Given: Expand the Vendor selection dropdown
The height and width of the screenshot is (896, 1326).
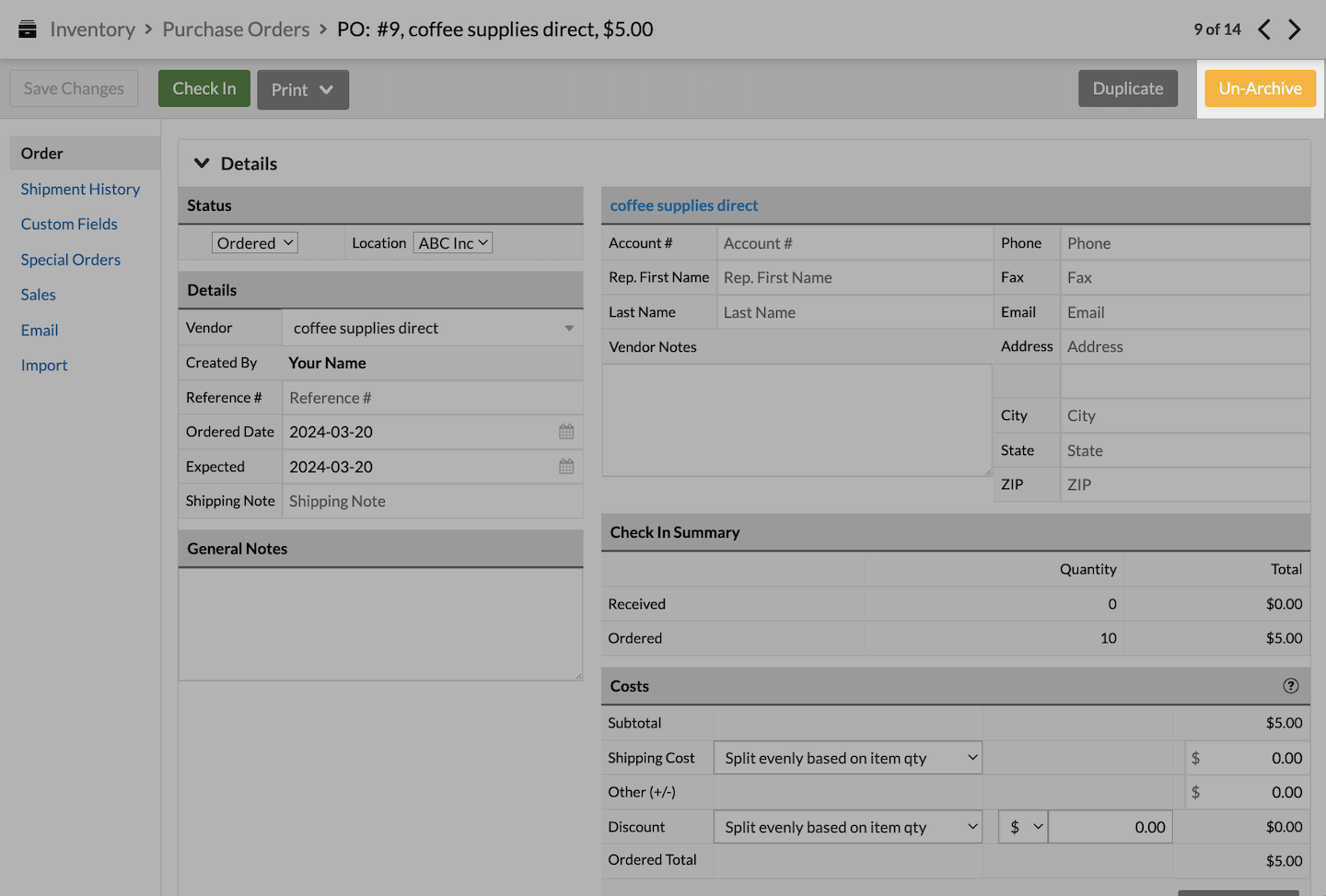Looking at the screenshot, I should [568, 329].
